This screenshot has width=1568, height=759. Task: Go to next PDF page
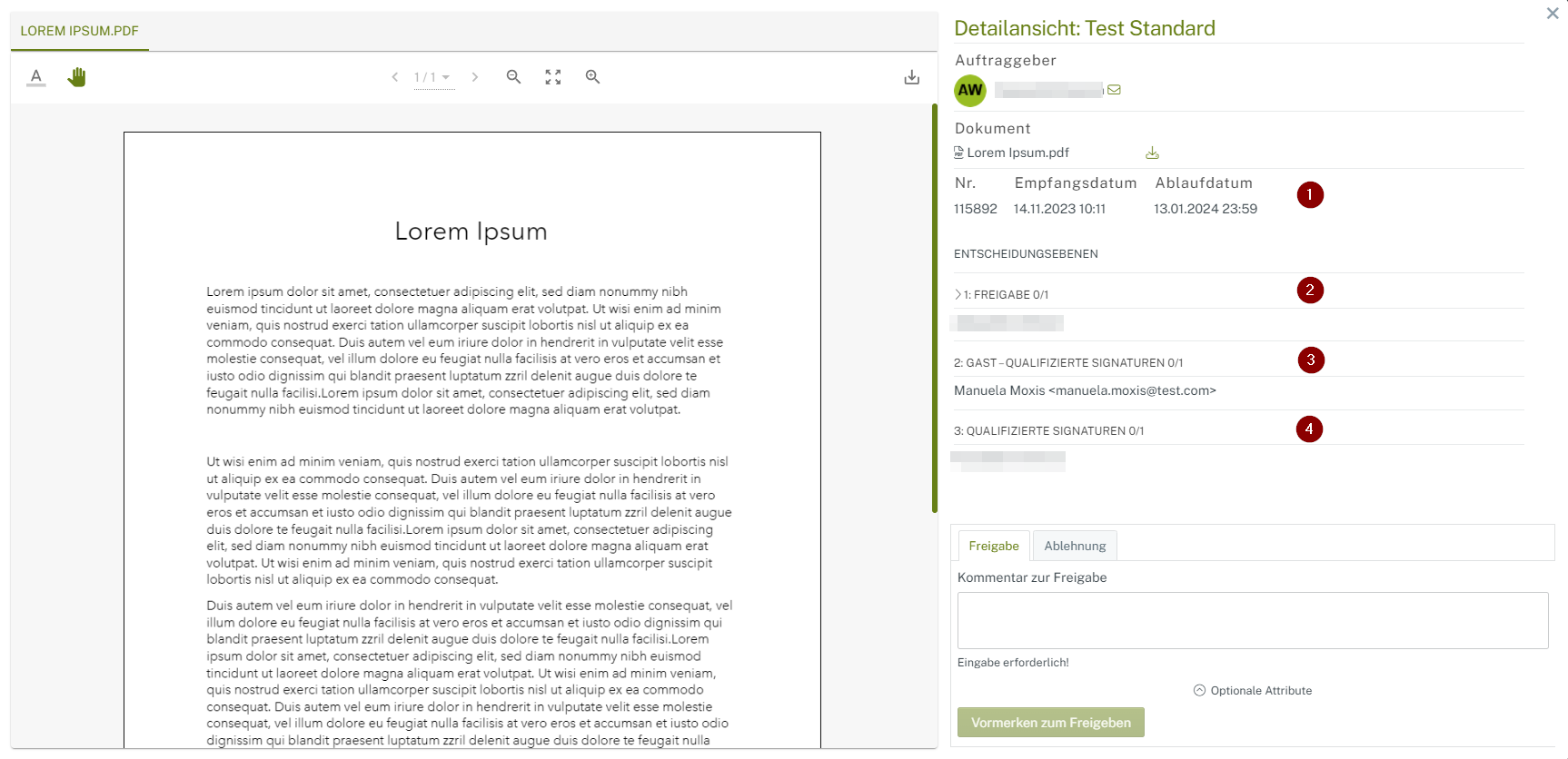click(474, 77)
